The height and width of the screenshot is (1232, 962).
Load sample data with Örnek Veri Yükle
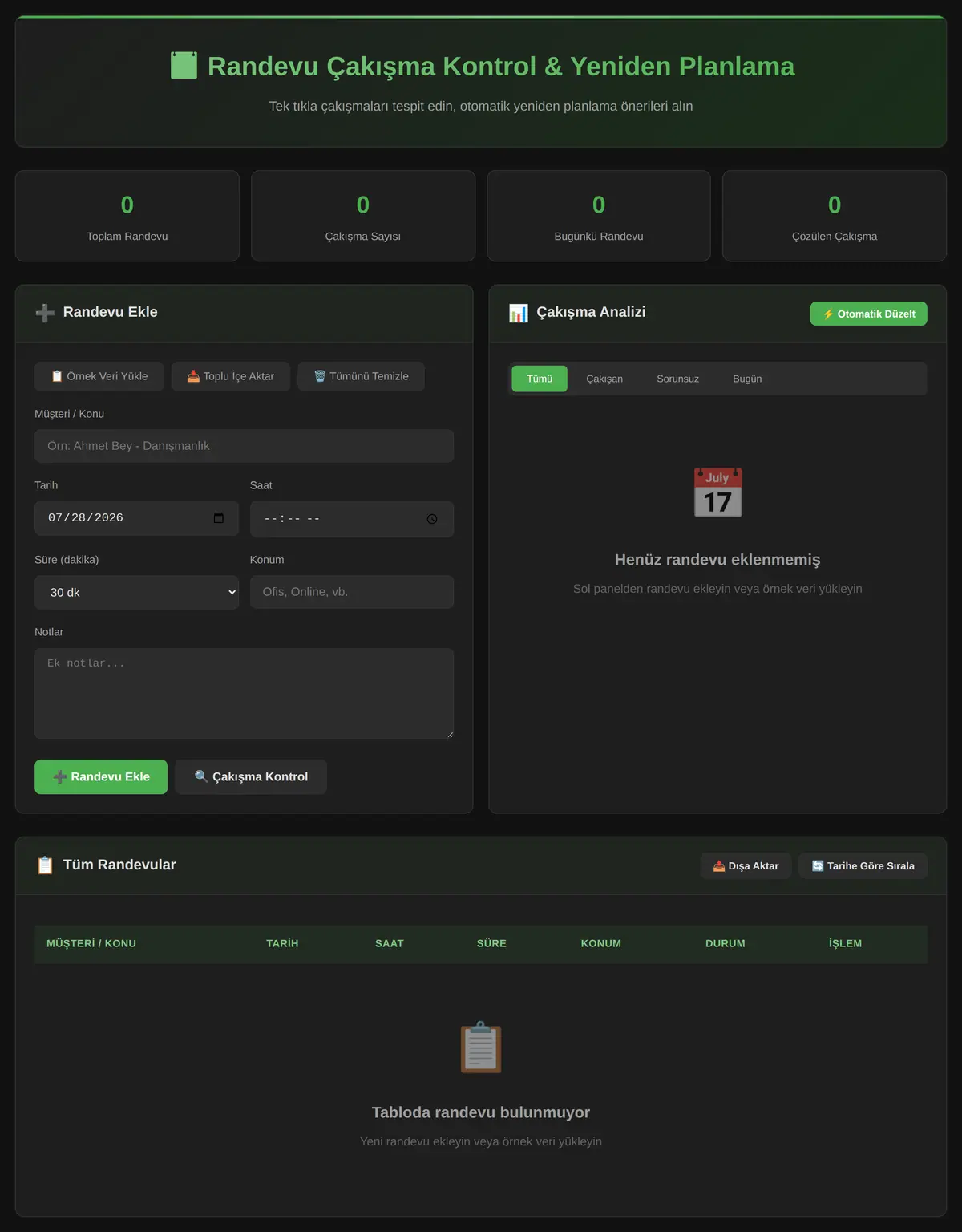click(x=99, y=376)
